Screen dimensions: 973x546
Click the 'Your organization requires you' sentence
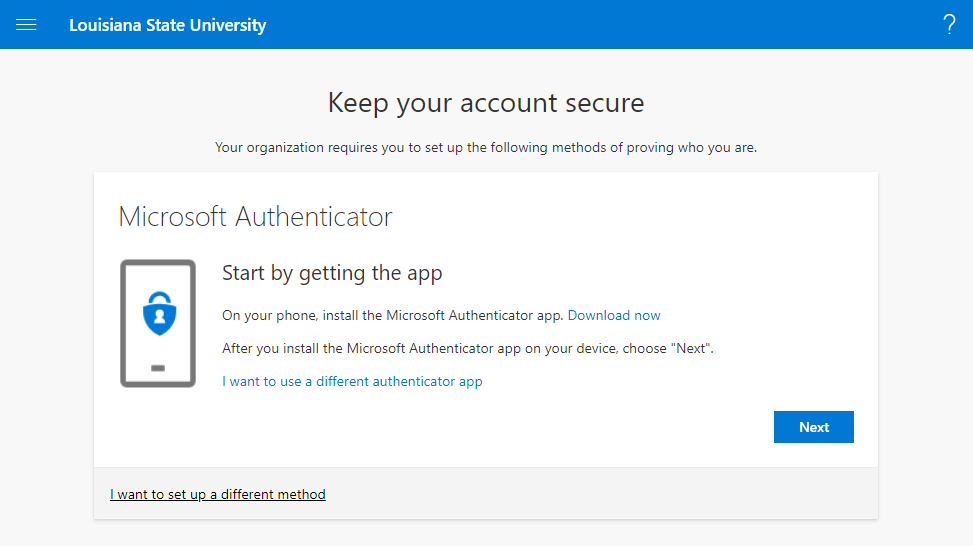486,148
